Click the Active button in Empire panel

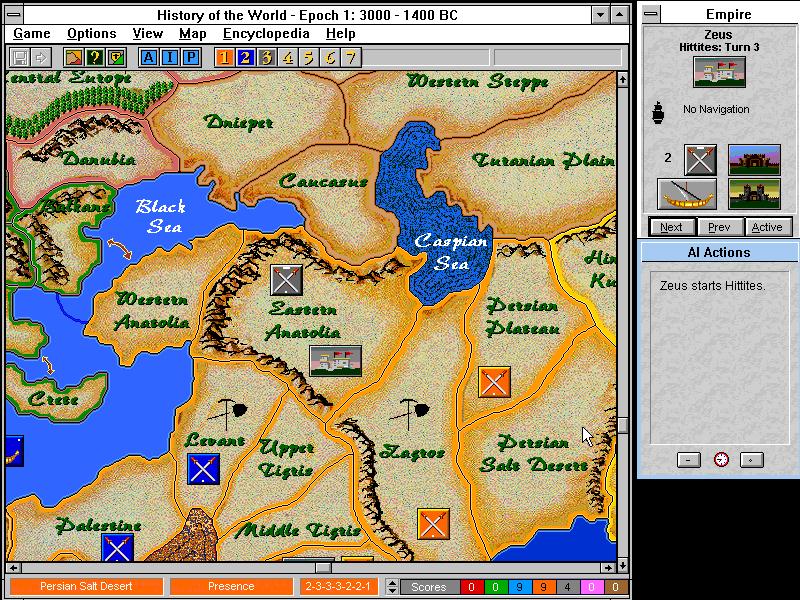click(767, 227)
